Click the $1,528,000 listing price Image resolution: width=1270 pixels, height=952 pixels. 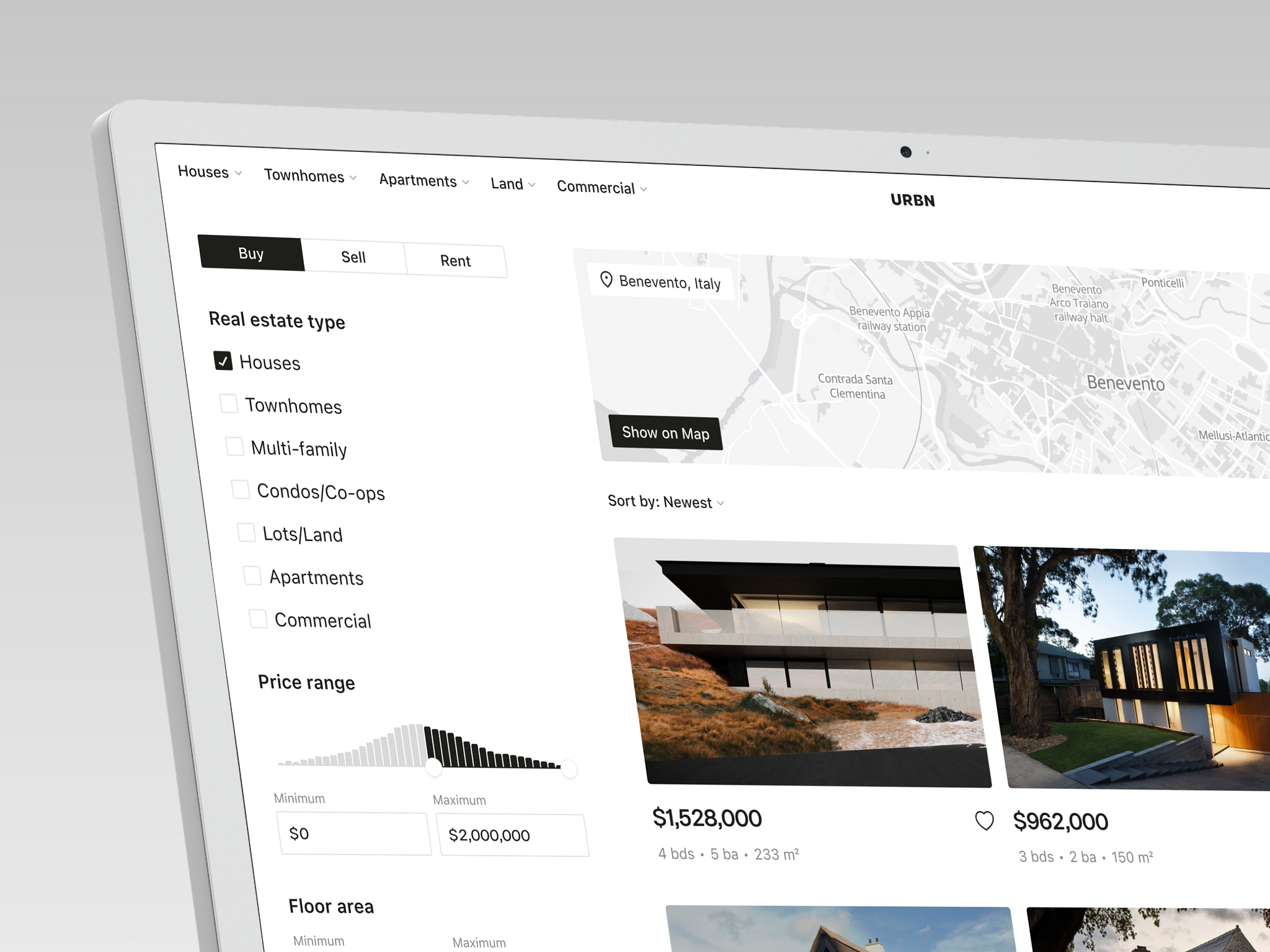click(x=707, y=818)
